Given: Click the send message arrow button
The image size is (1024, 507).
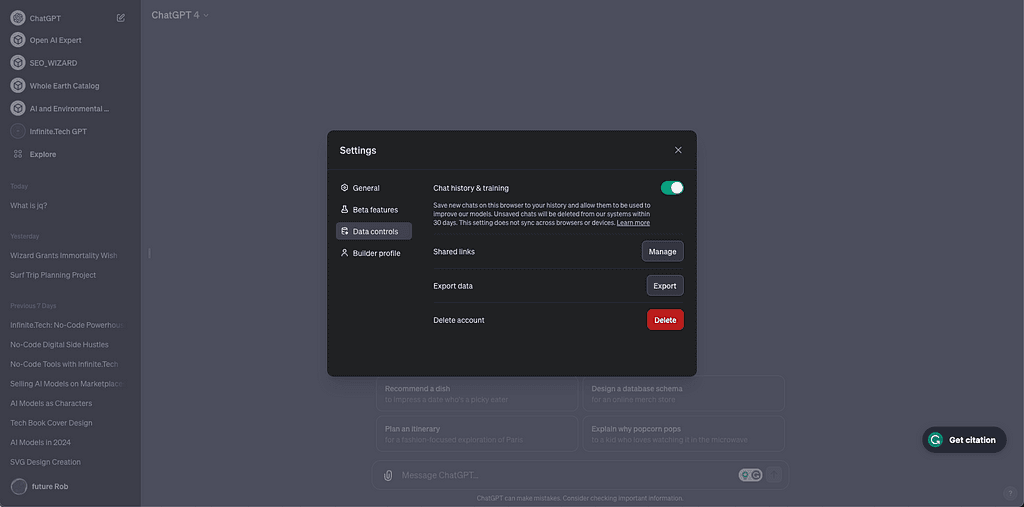Looking at the screenshot, I should [774, 475].
